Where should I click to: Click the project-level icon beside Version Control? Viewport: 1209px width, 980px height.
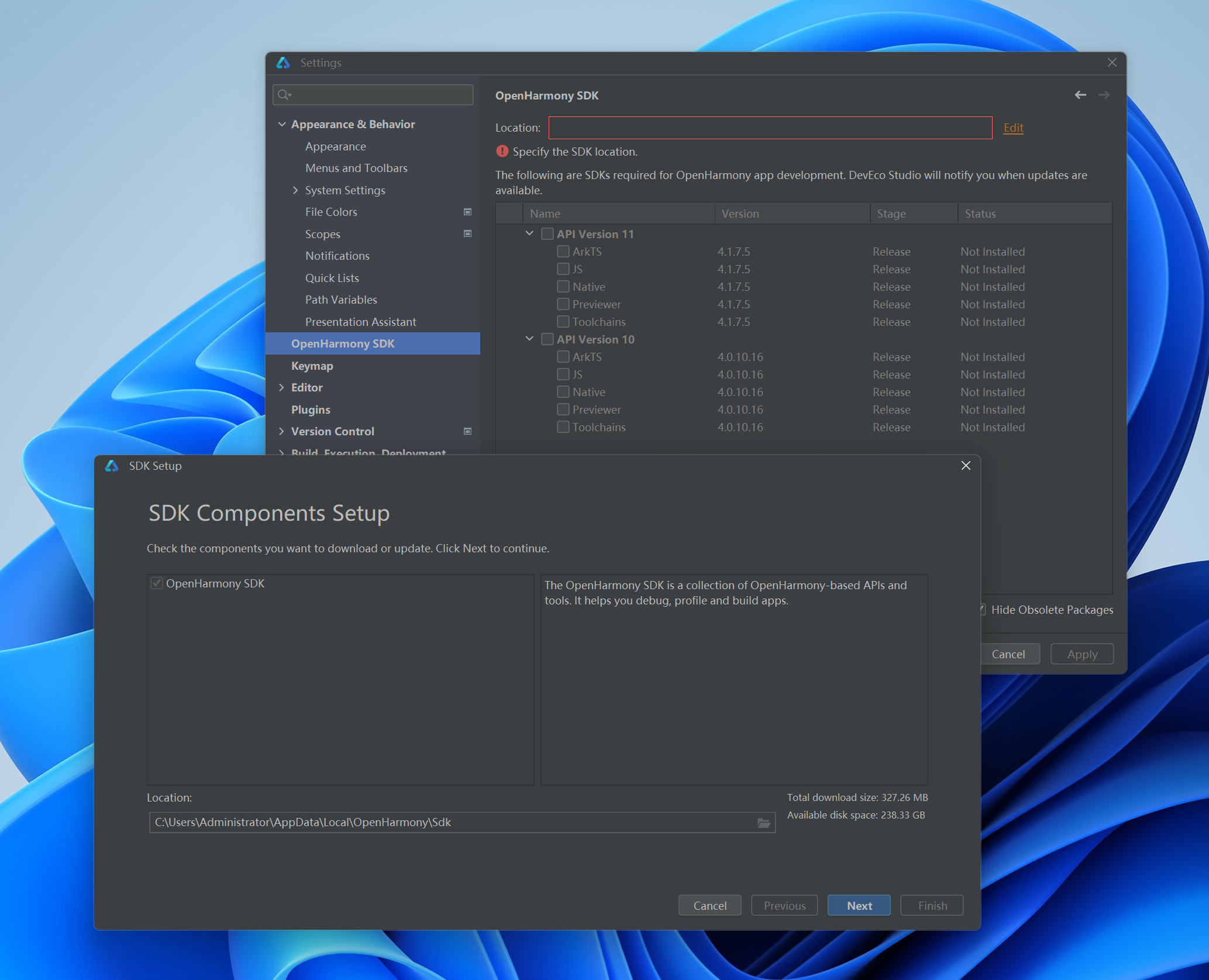point(468,431)
